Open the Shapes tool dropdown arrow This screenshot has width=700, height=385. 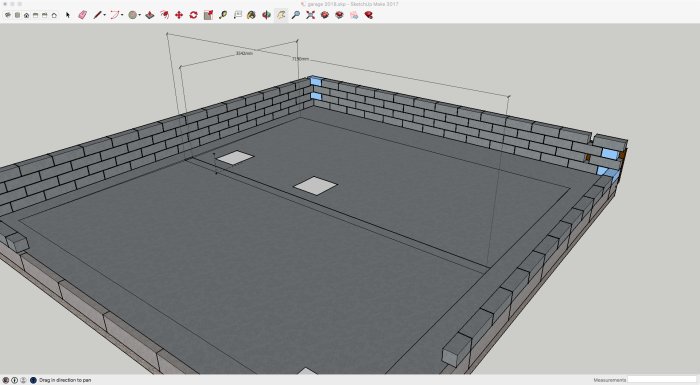(140, 15)
